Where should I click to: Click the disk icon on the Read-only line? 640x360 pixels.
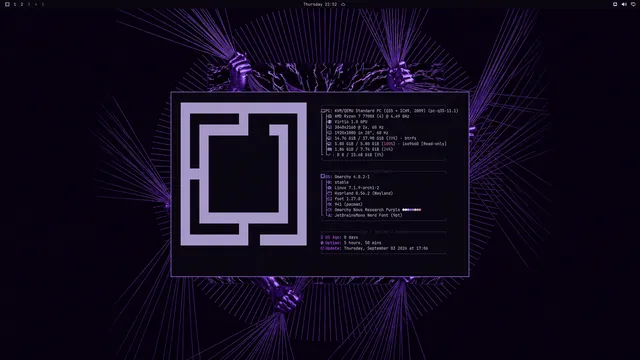pos(330,144)
